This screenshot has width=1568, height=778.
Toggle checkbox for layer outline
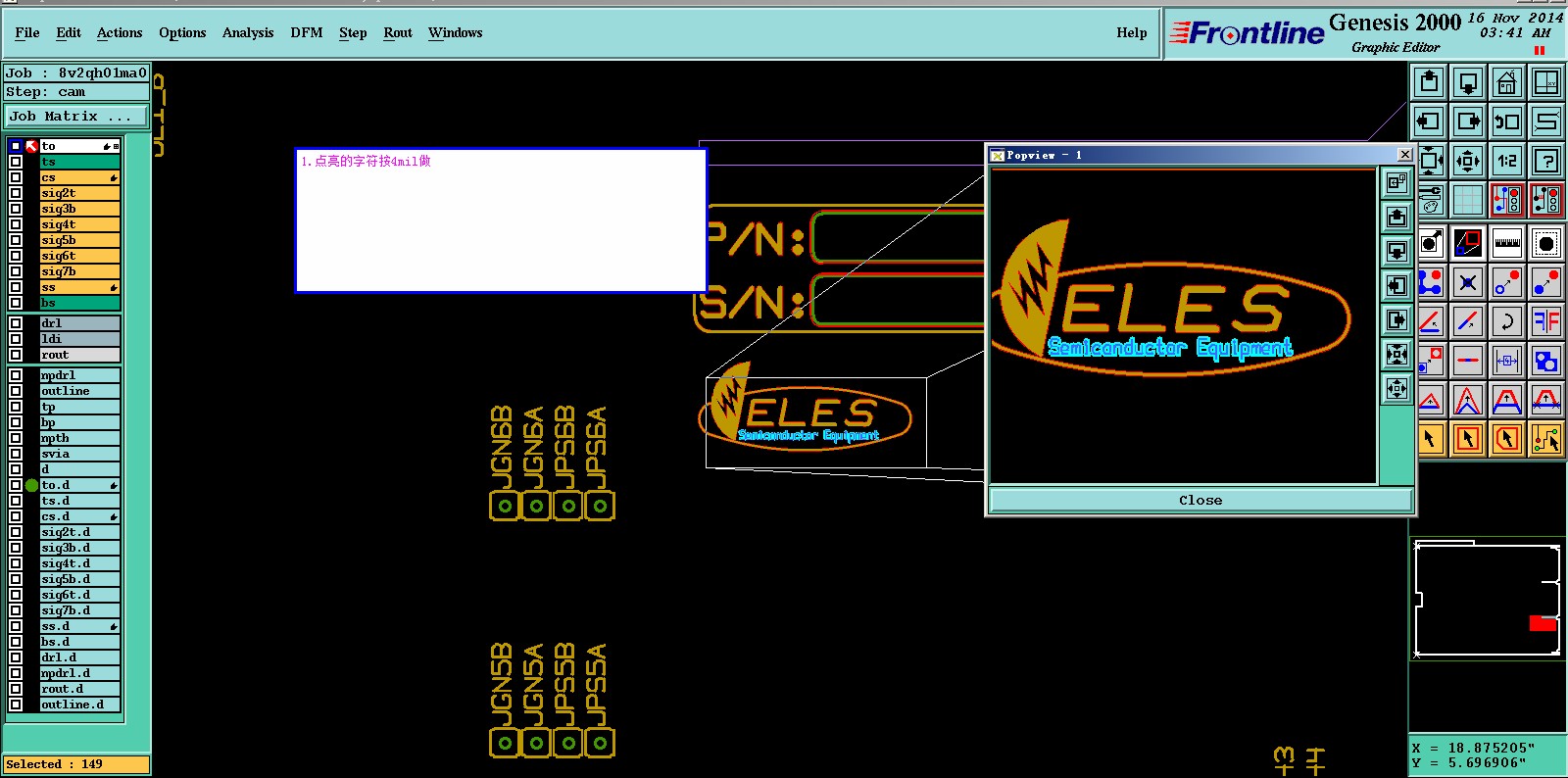pos(16,391)
